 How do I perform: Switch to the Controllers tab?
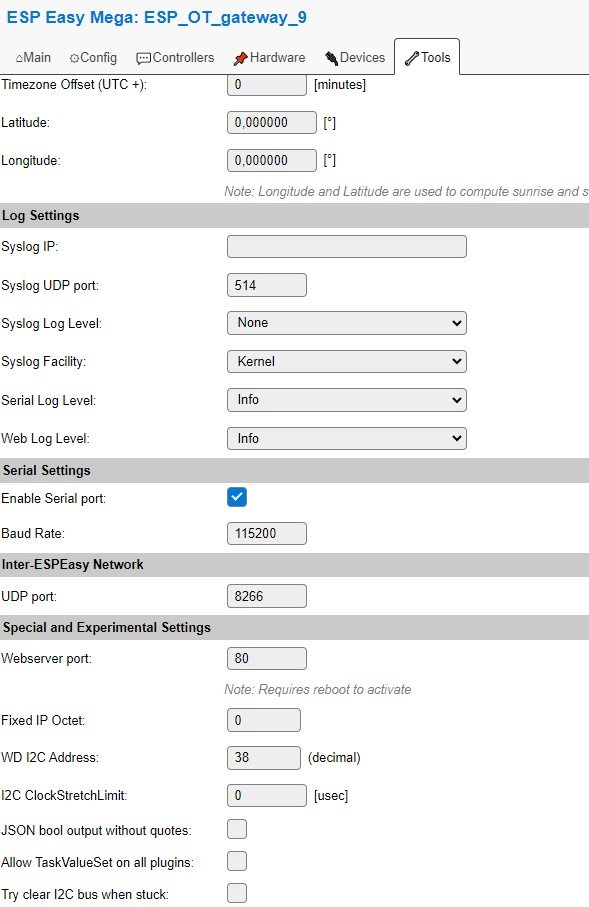pos(175,57)
